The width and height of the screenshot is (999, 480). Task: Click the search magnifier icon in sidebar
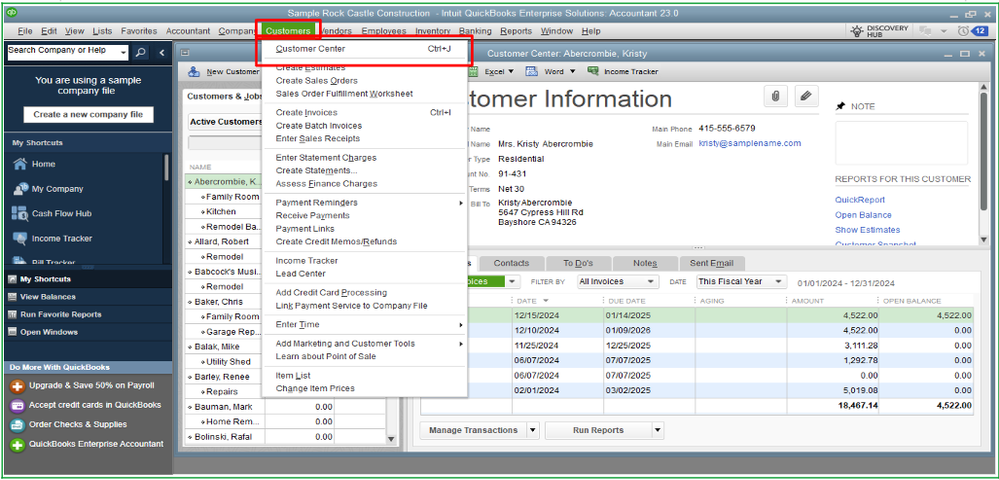(x=141, y=53)
